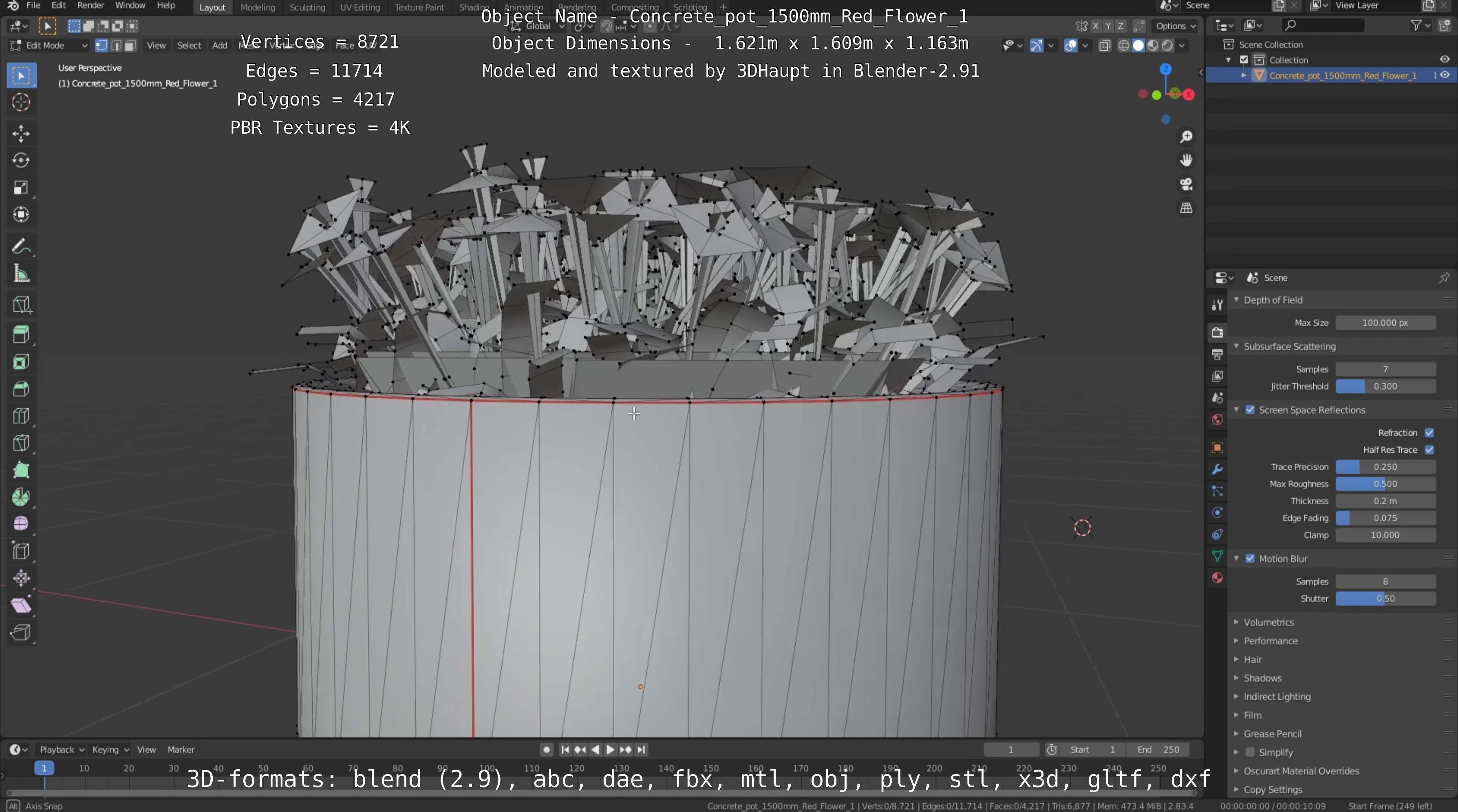Switch to face select mode

[x=130, y=46]
